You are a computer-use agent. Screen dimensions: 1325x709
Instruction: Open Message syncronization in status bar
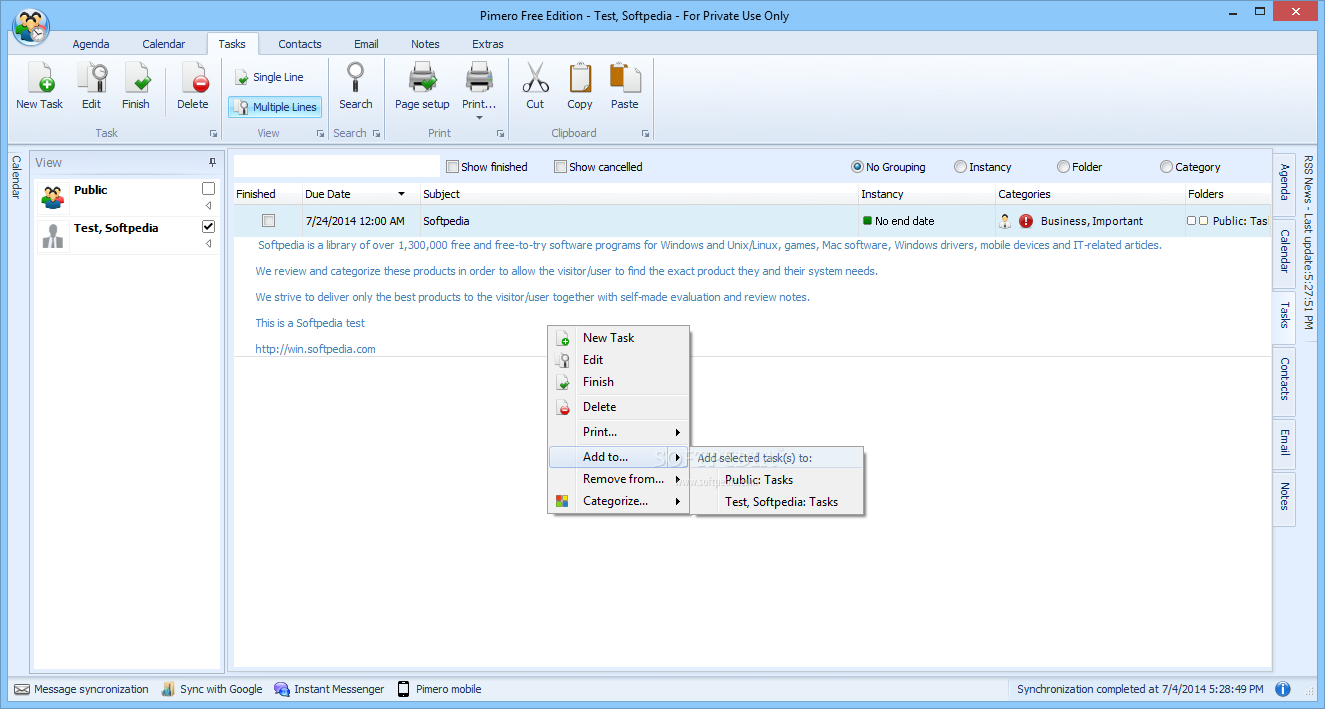click(x=82, y=689)
